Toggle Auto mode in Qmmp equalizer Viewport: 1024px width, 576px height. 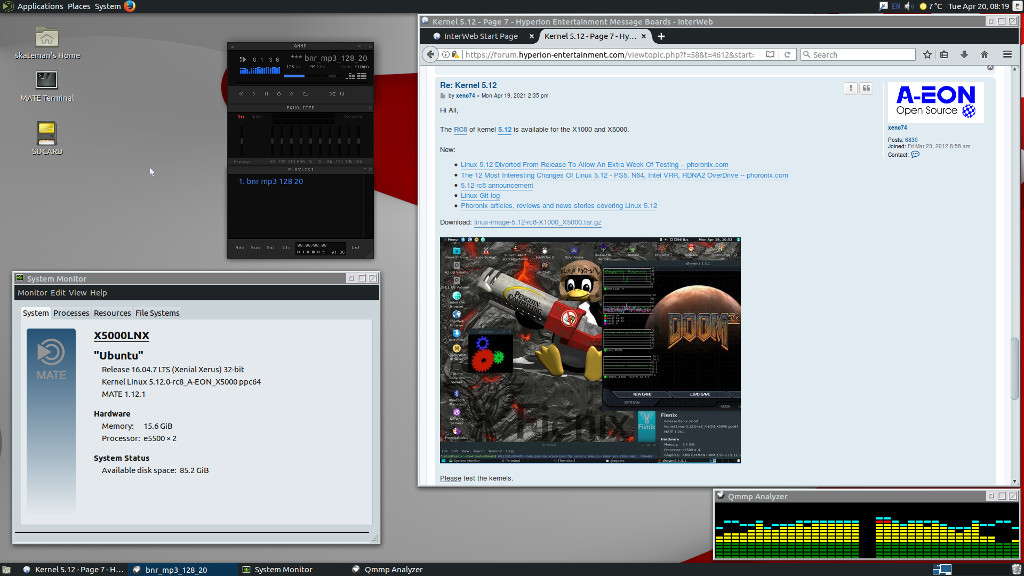point(257,117)
